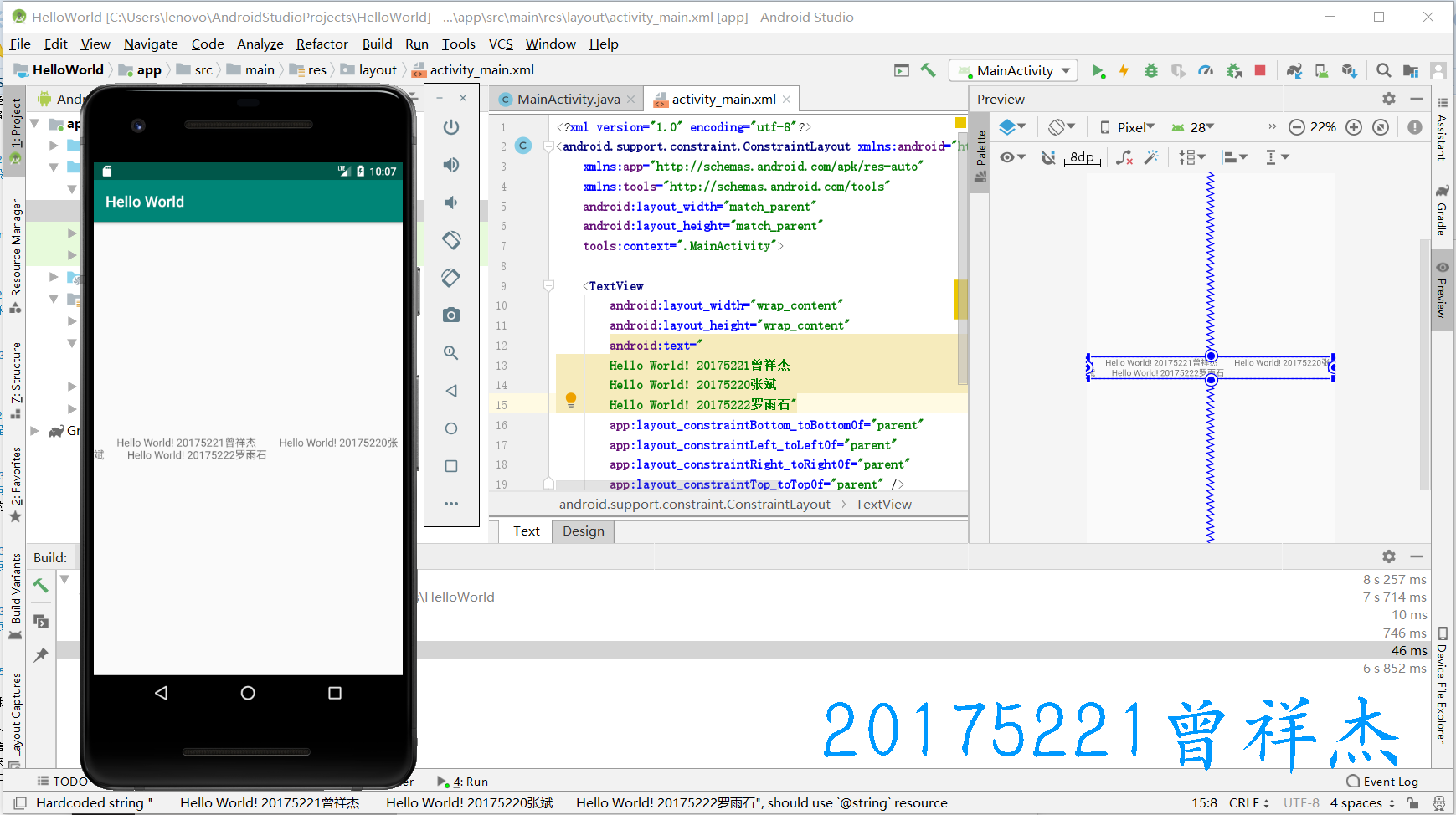Open the design surface layers dropdown

pos(1012,127)
